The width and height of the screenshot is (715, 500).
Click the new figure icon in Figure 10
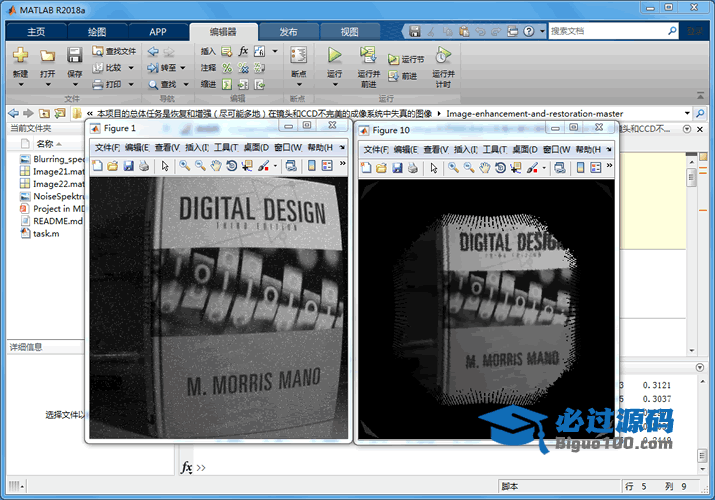[366, 168]
